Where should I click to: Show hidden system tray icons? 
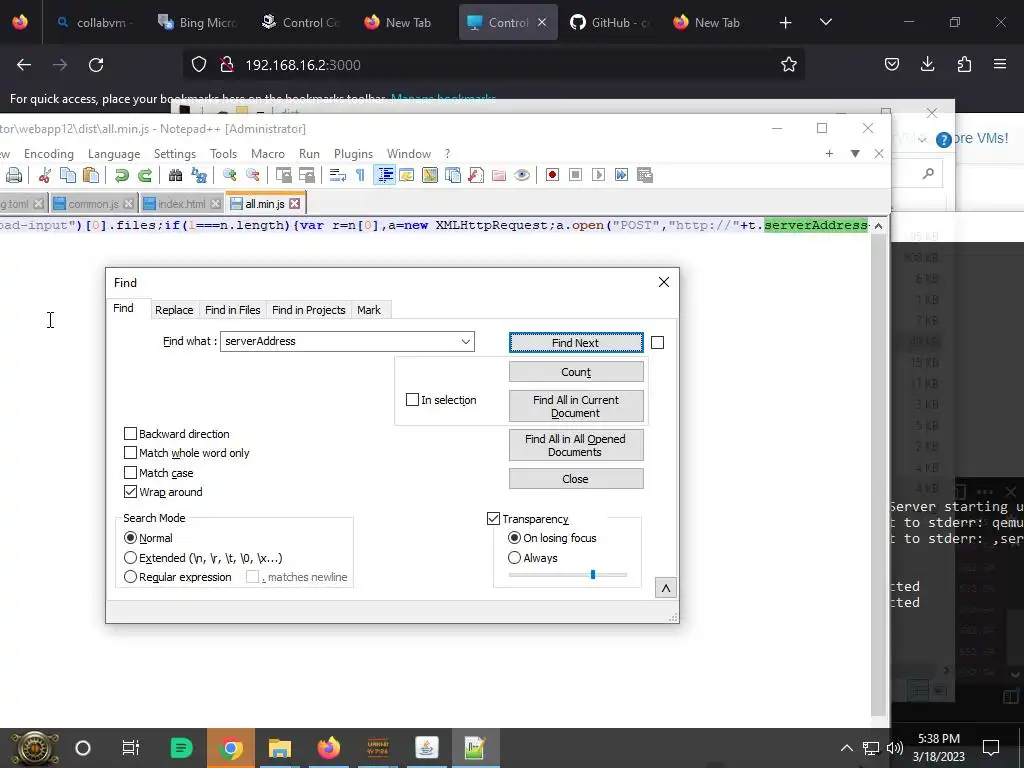(846, 748)
